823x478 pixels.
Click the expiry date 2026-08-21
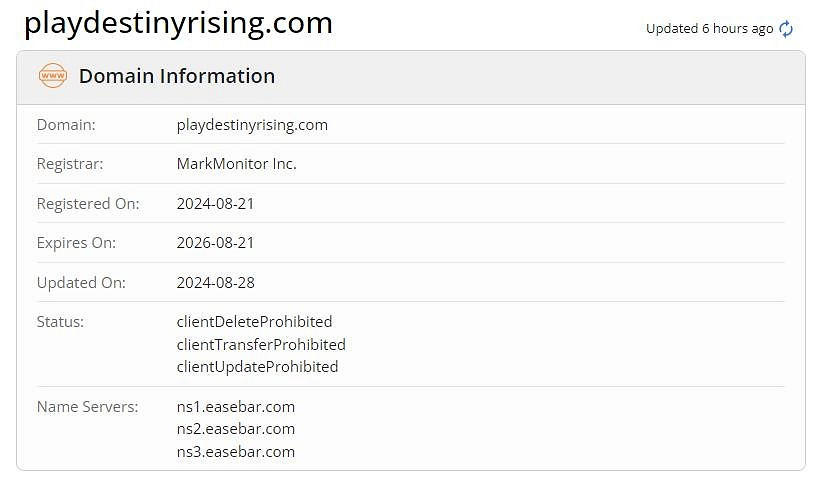point(215,243)
